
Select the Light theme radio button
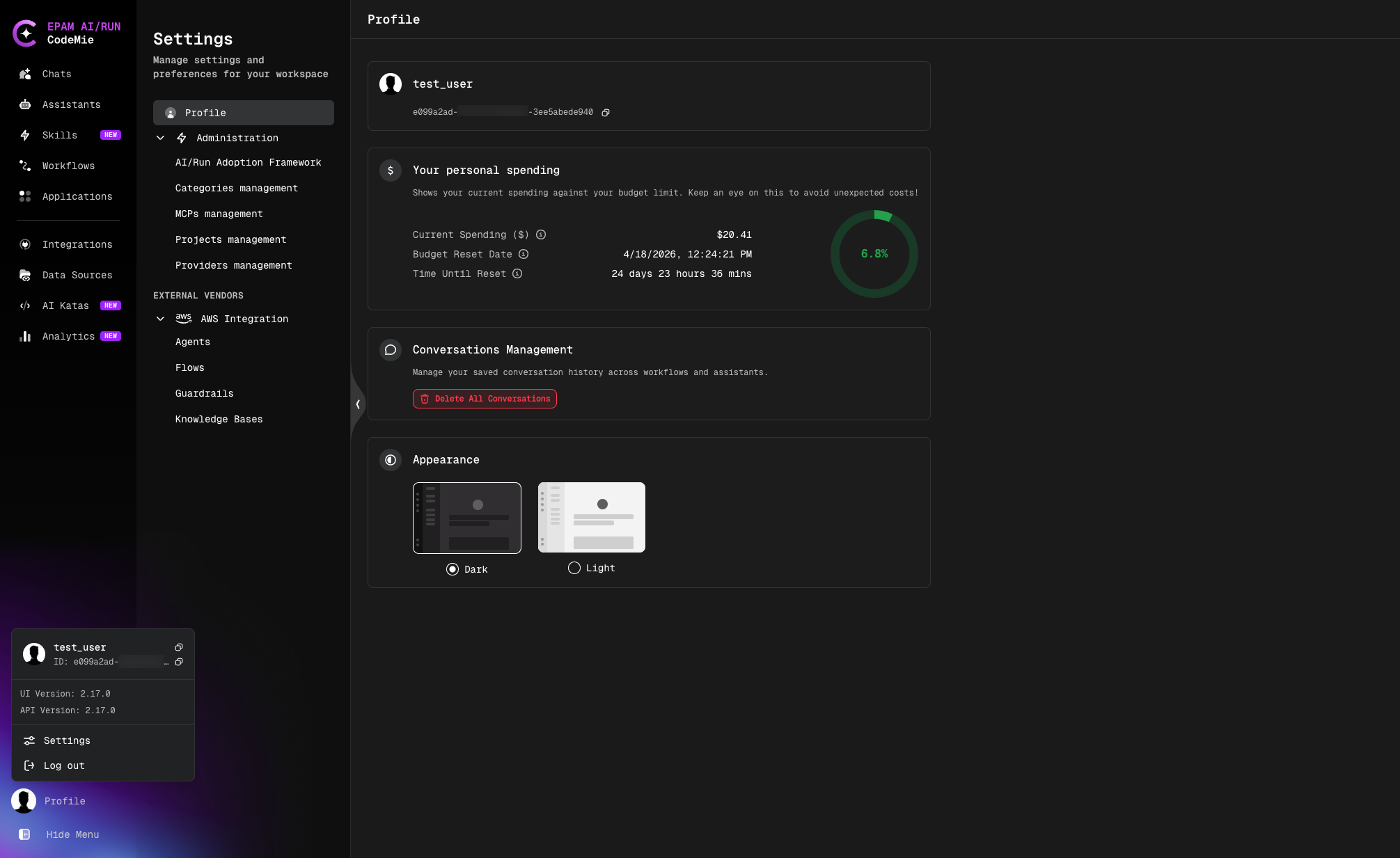574,568
